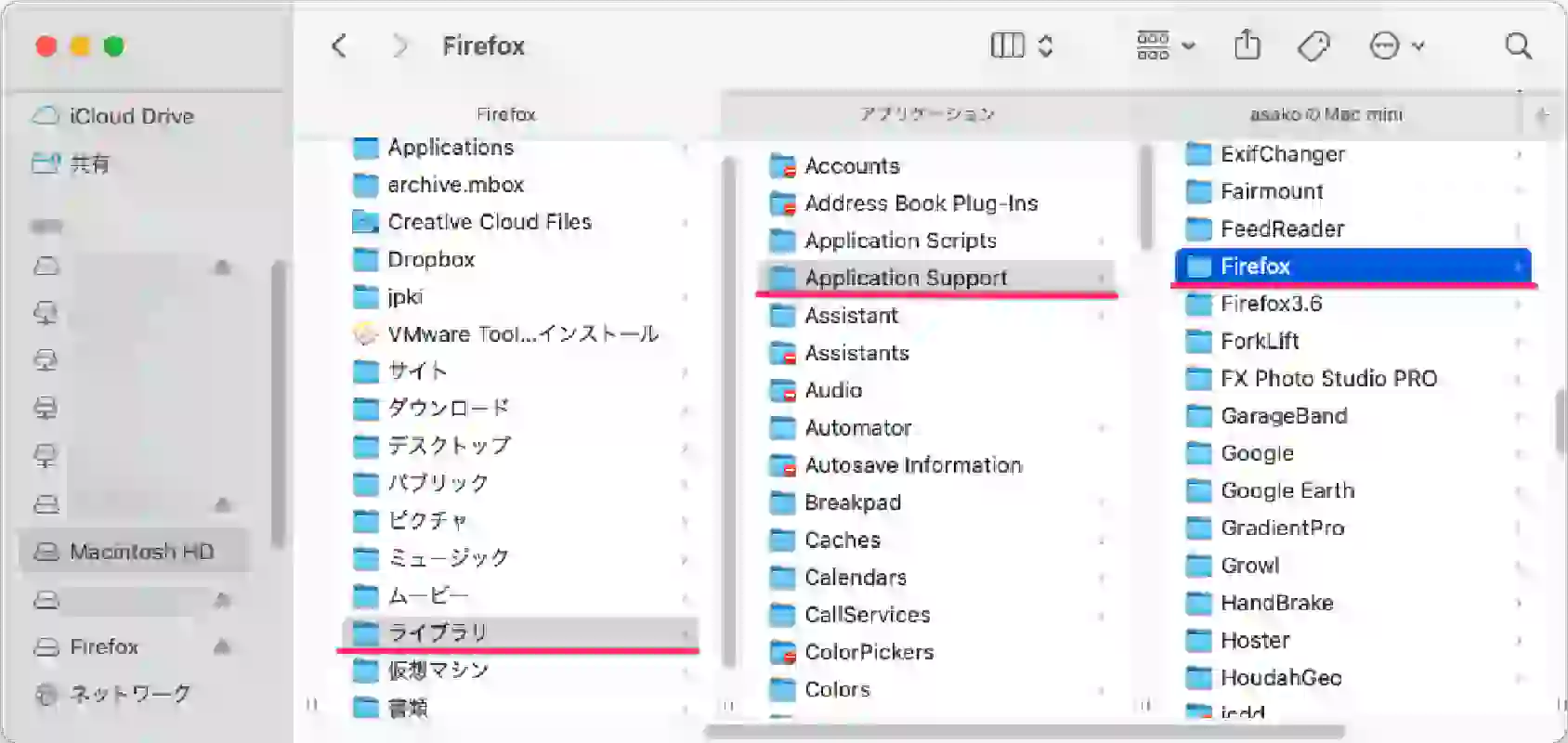
Task: Select Macintosh HD in sidebar
Action: coord(133,552)
